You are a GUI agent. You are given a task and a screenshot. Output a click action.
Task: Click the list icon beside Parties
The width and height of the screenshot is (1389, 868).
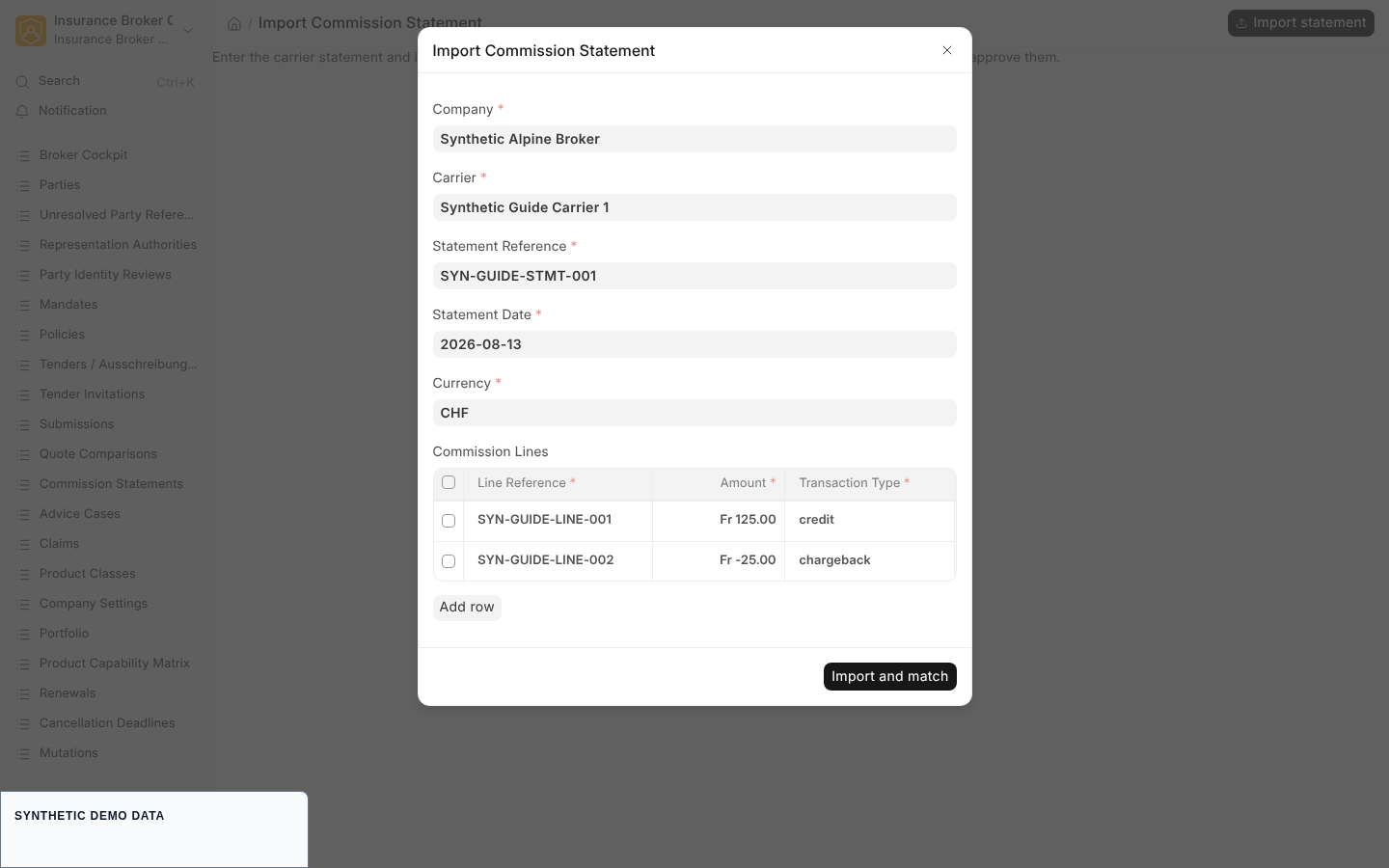tap(25, 185)
